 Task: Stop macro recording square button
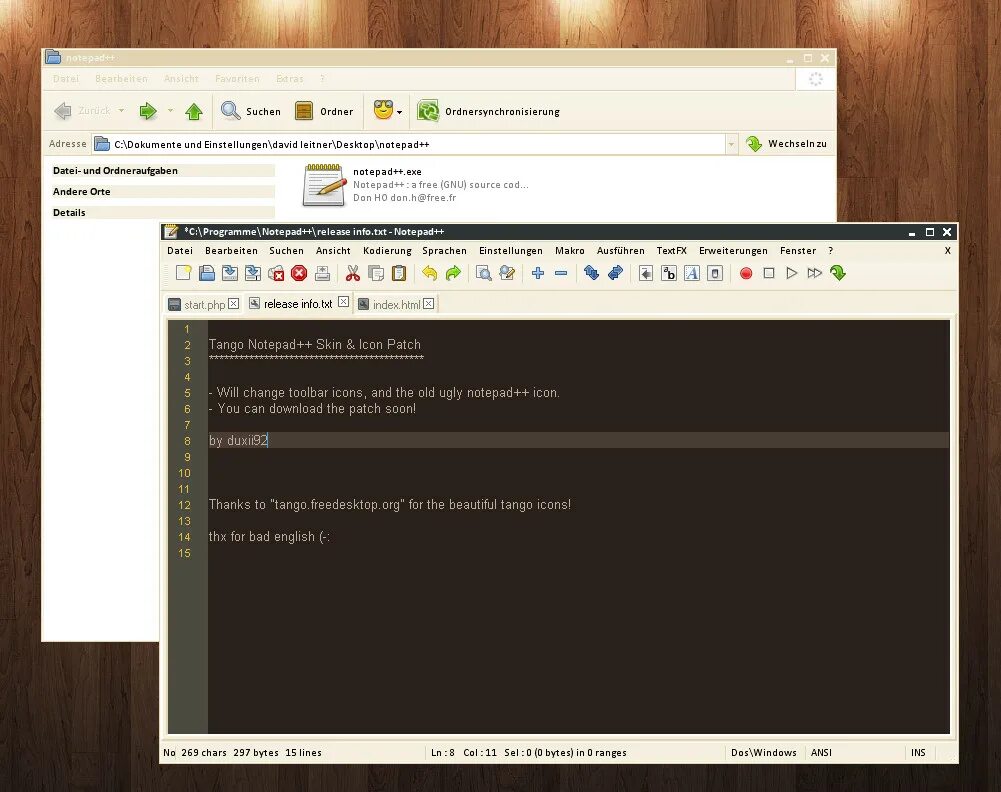coord(769,273)
